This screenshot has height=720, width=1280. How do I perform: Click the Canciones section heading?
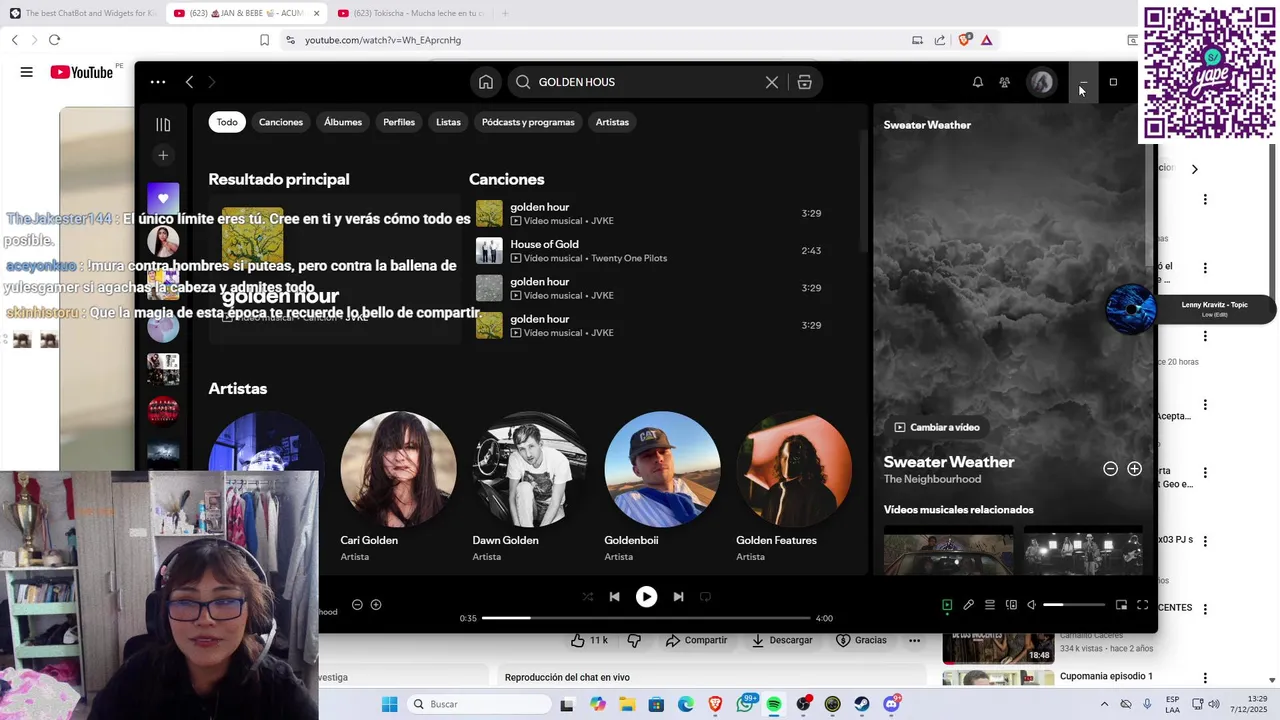point(507,179)
